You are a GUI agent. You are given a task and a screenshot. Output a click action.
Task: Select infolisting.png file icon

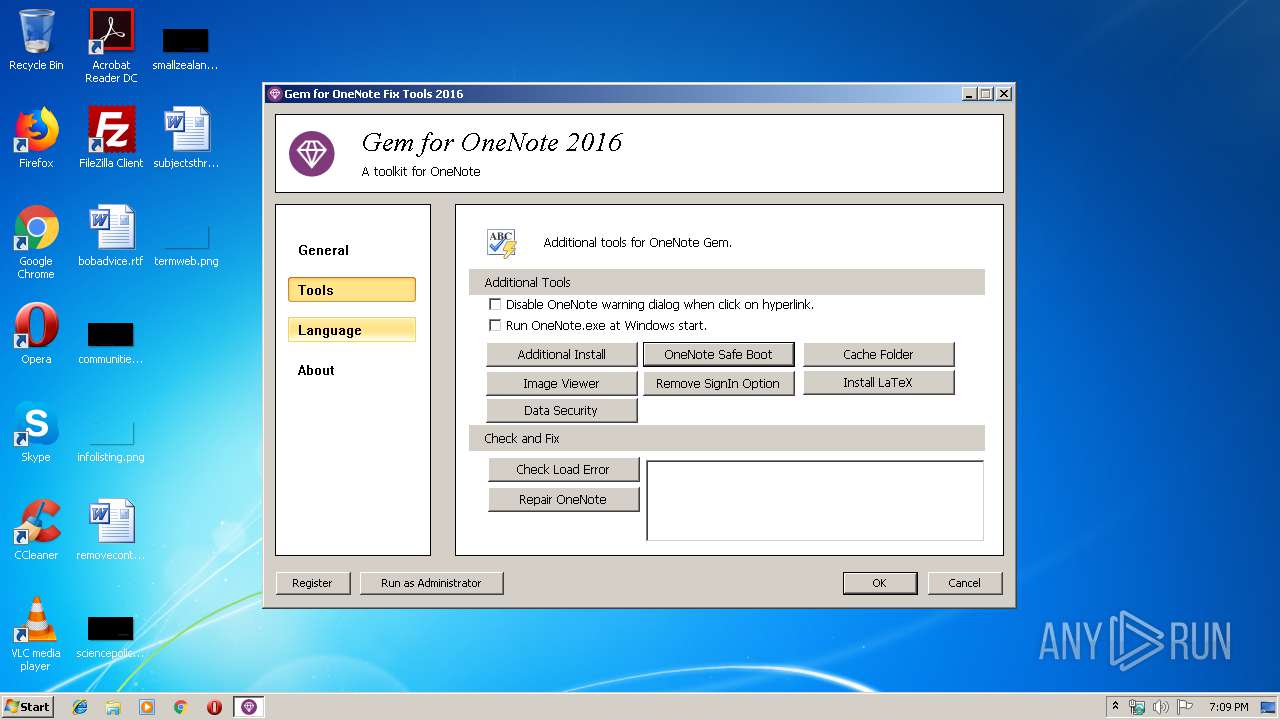pos(111,442)
